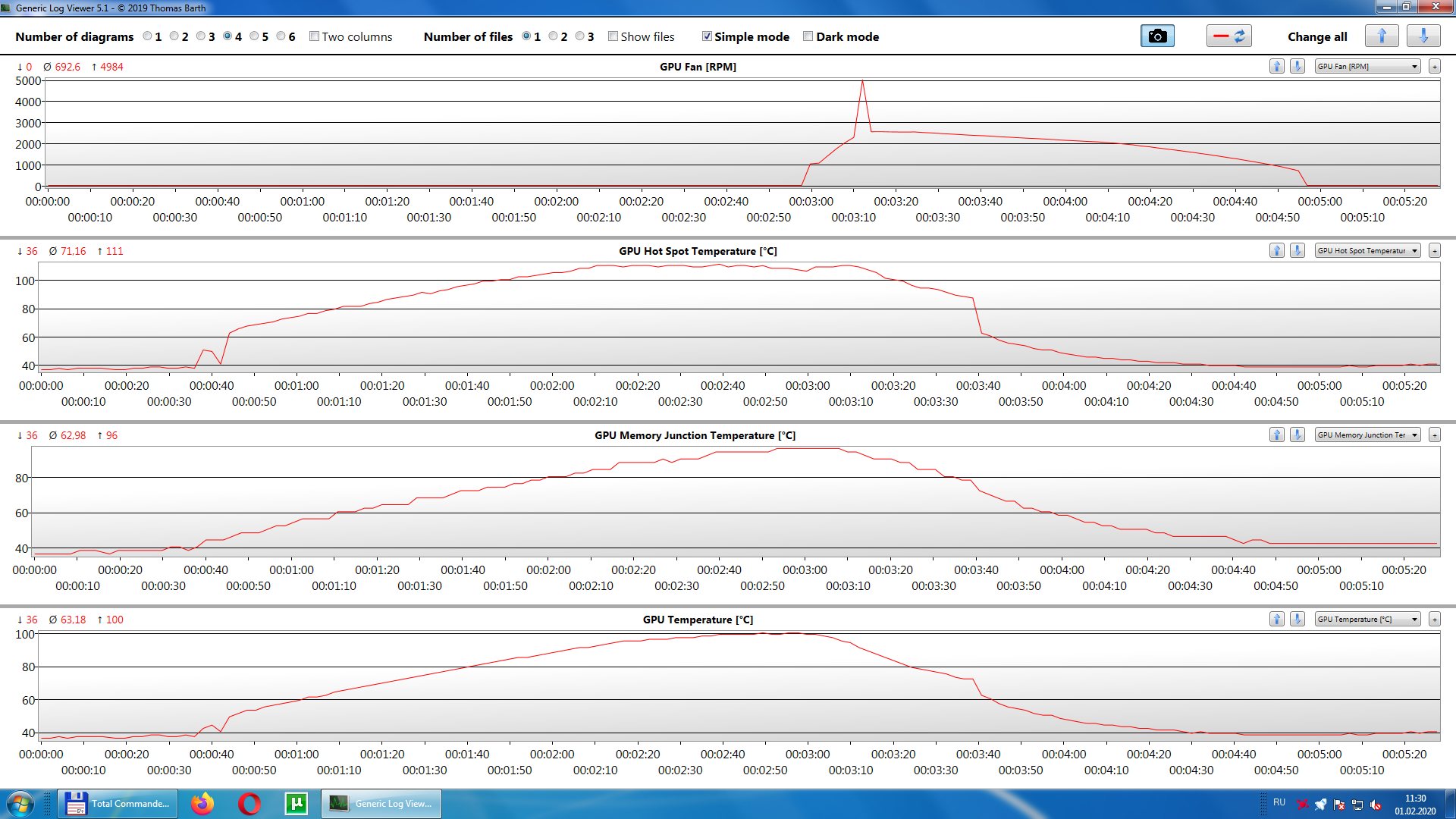
Task: Select 2 for Number of files
Action: click(554, 36)
